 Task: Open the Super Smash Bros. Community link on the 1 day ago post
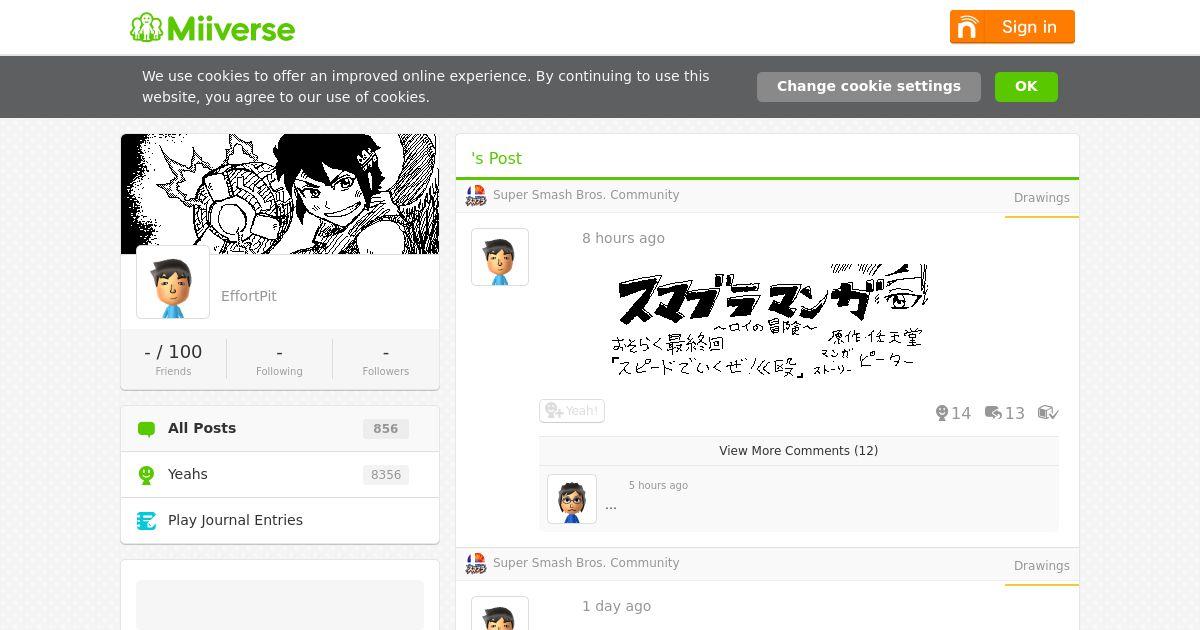tap(586, 563)
